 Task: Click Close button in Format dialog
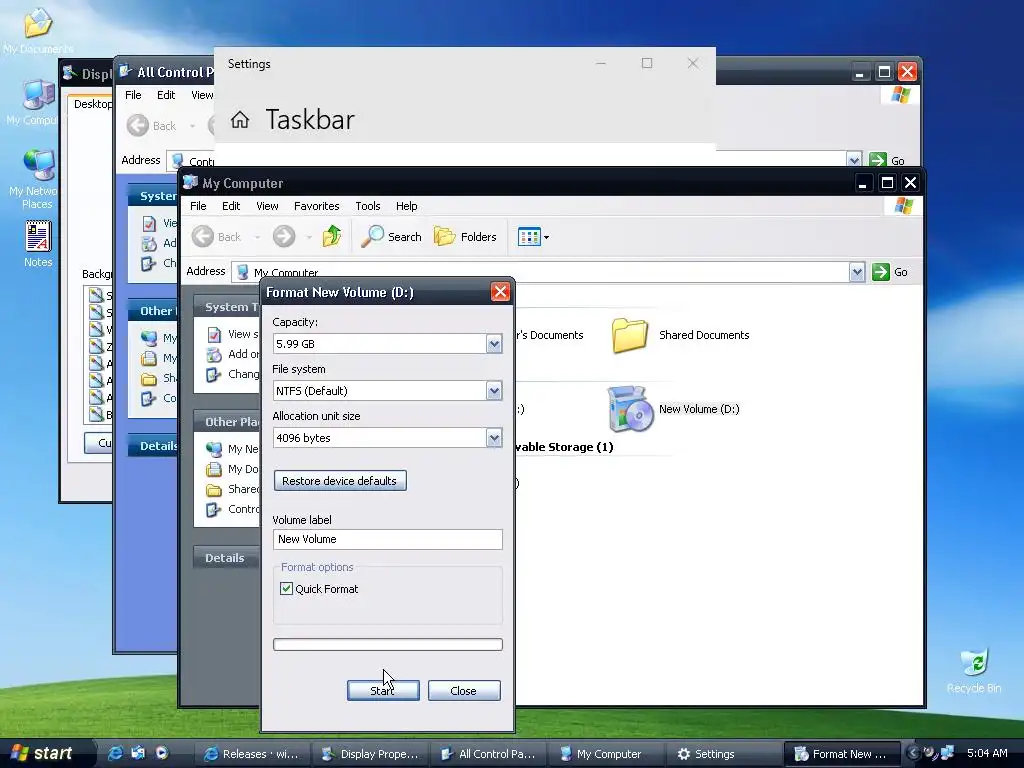tap(464, 690)
